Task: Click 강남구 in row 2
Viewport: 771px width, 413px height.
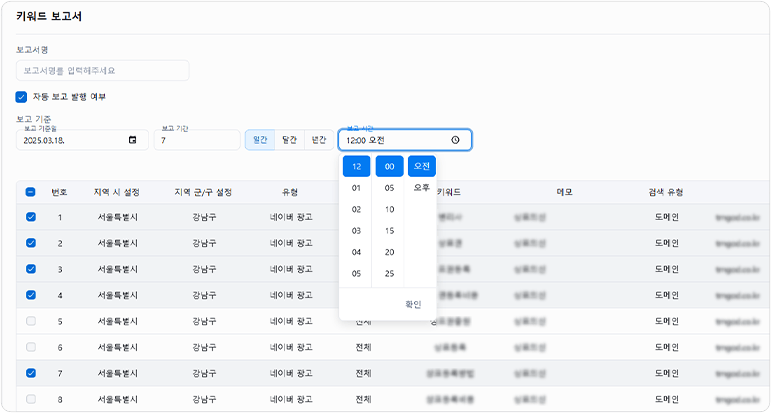Action: pyautogui.click(x=204, y=243)
